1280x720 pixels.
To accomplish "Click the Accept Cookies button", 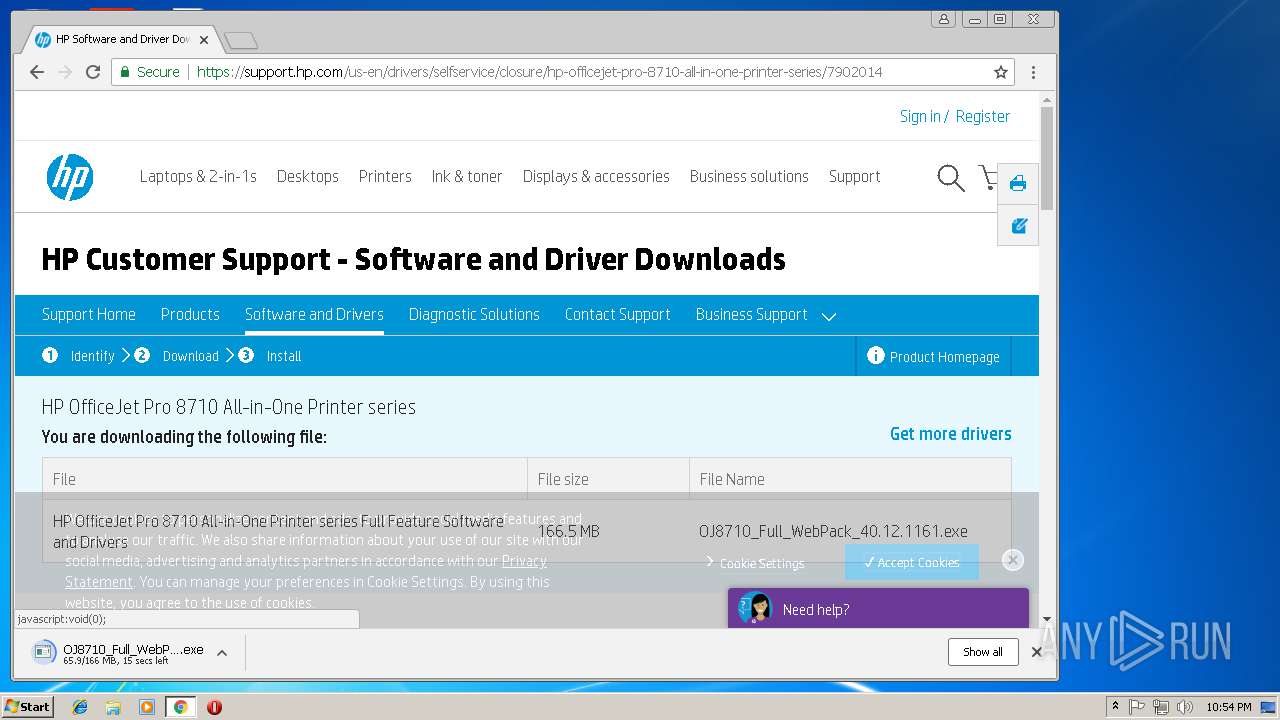I will pos(911,562).
